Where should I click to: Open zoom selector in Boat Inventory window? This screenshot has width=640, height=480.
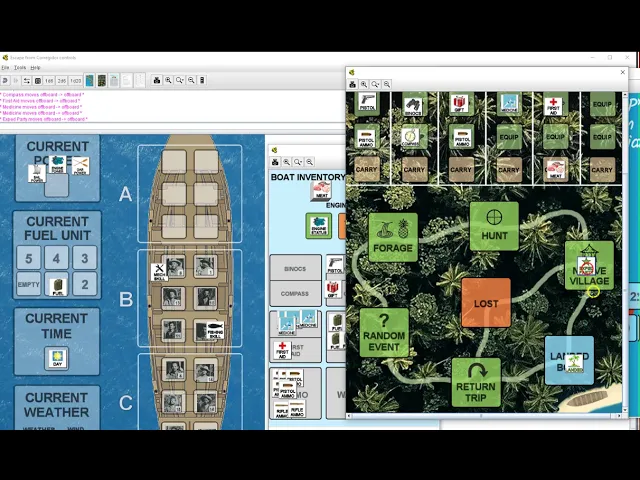(298, 162)
